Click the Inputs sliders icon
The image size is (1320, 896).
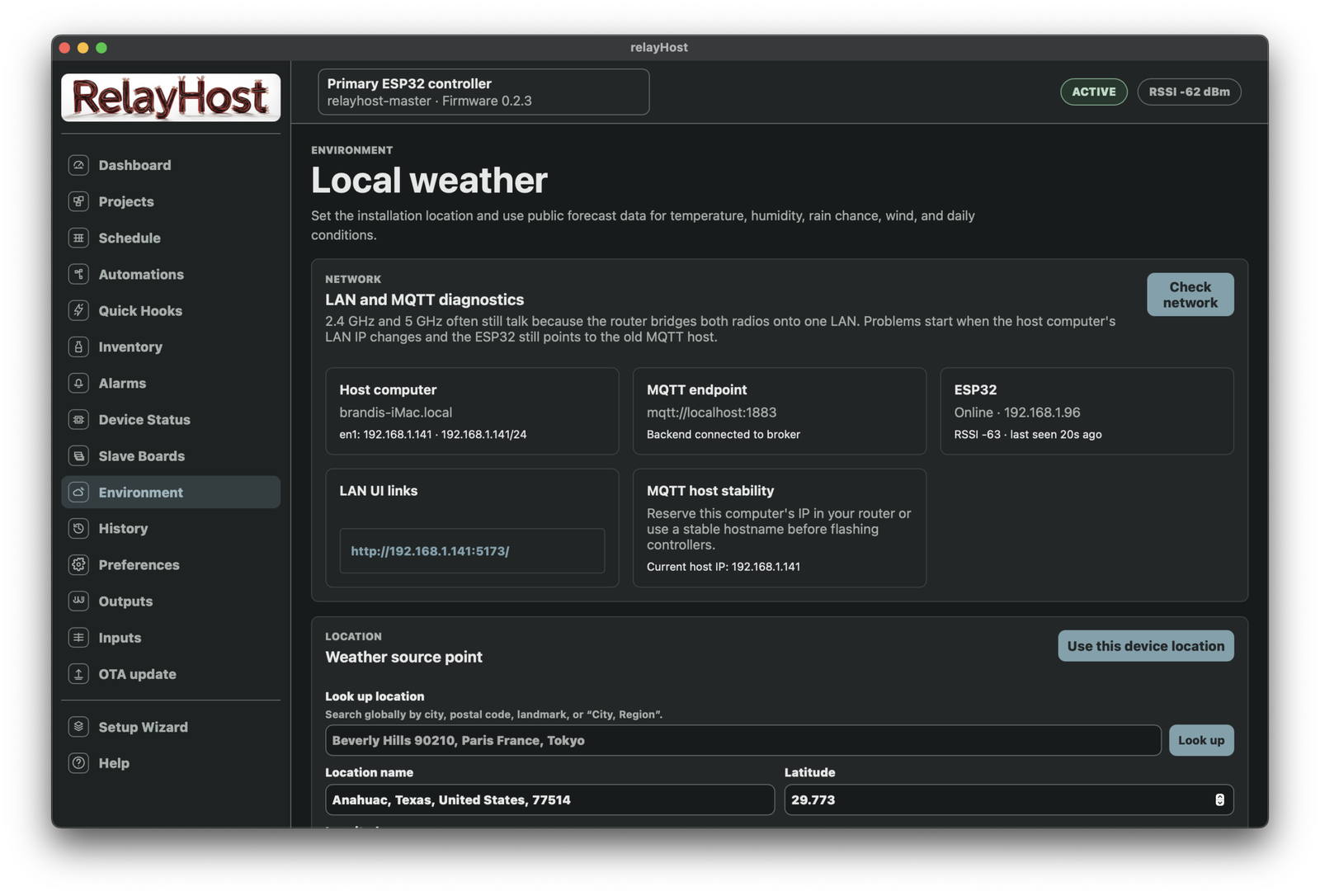78,637
